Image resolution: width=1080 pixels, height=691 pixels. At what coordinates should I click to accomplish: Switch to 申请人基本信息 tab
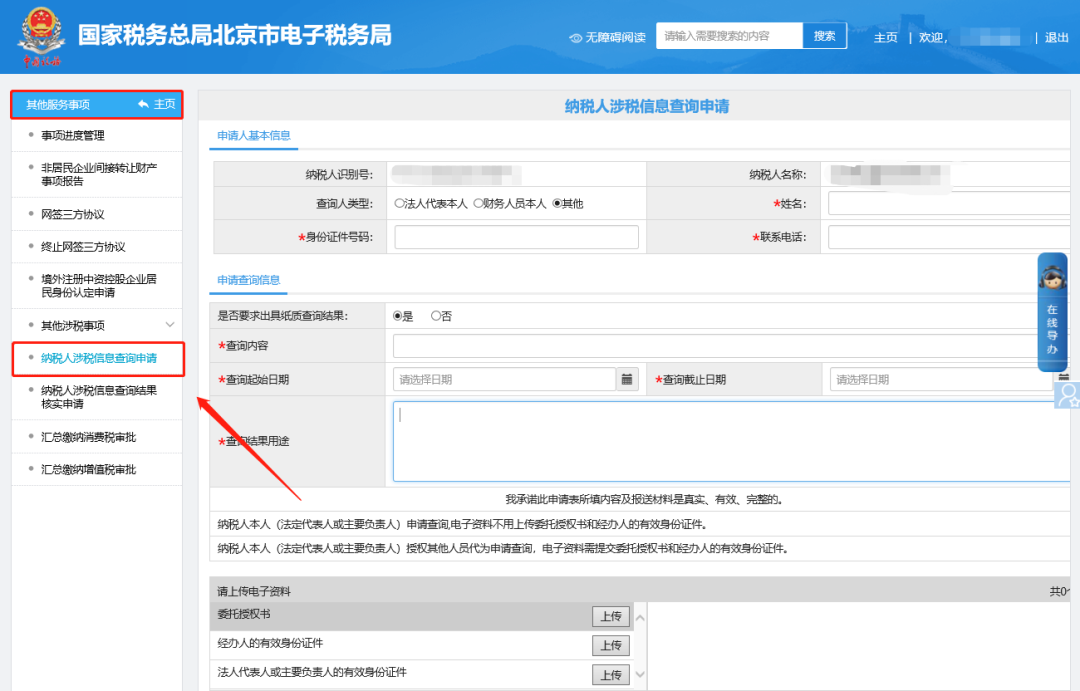pos(253,136)
